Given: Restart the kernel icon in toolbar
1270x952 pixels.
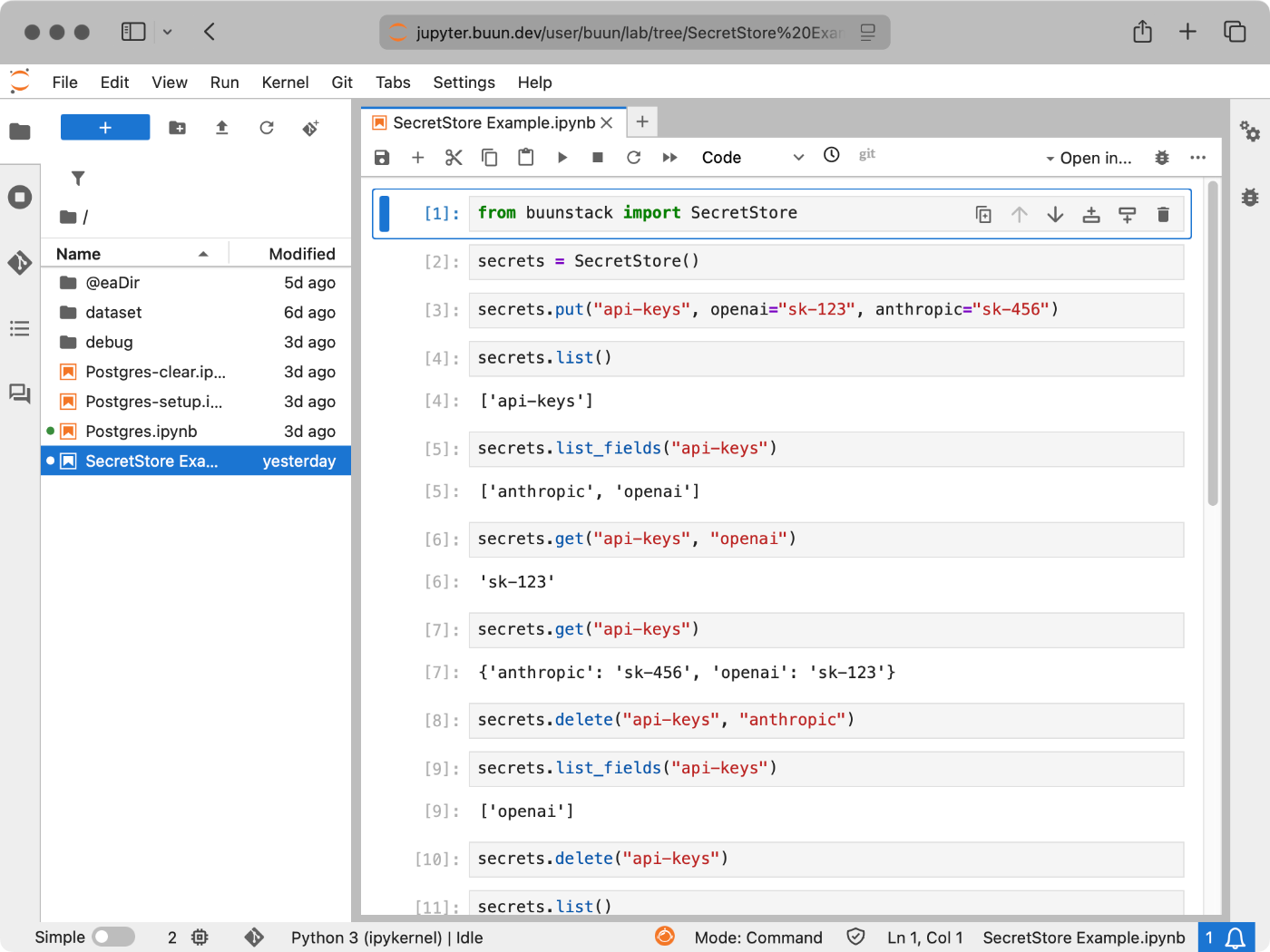Looking at the screenshot, I should (634, 158).
